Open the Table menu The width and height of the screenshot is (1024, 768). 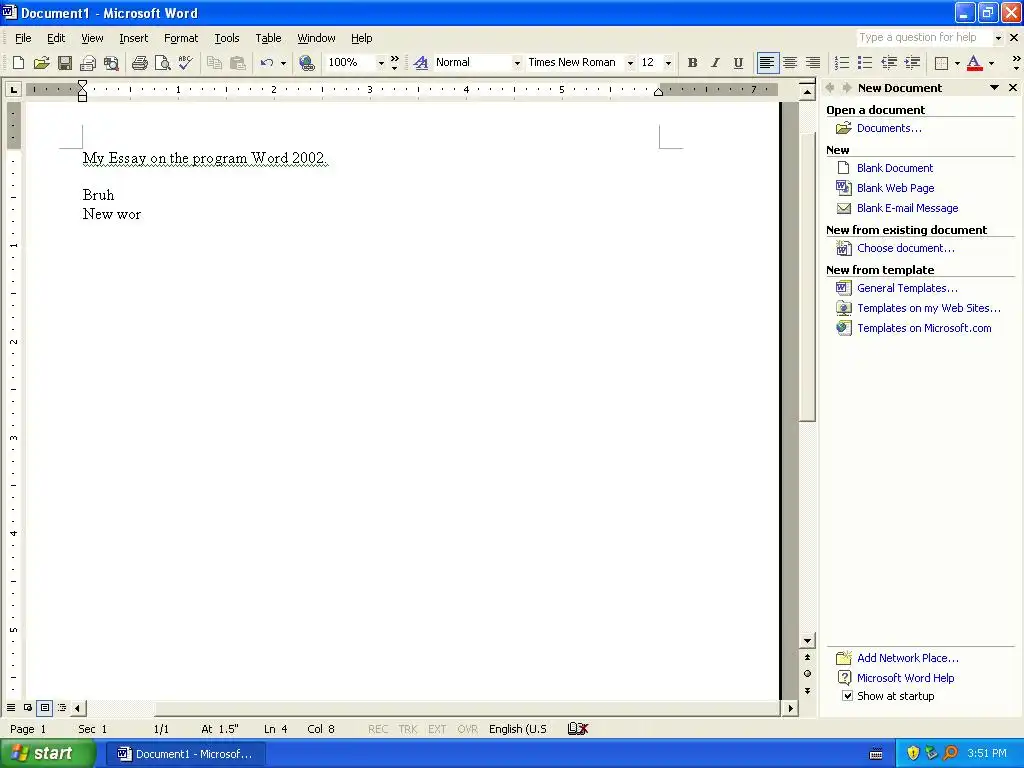[268, 38]
